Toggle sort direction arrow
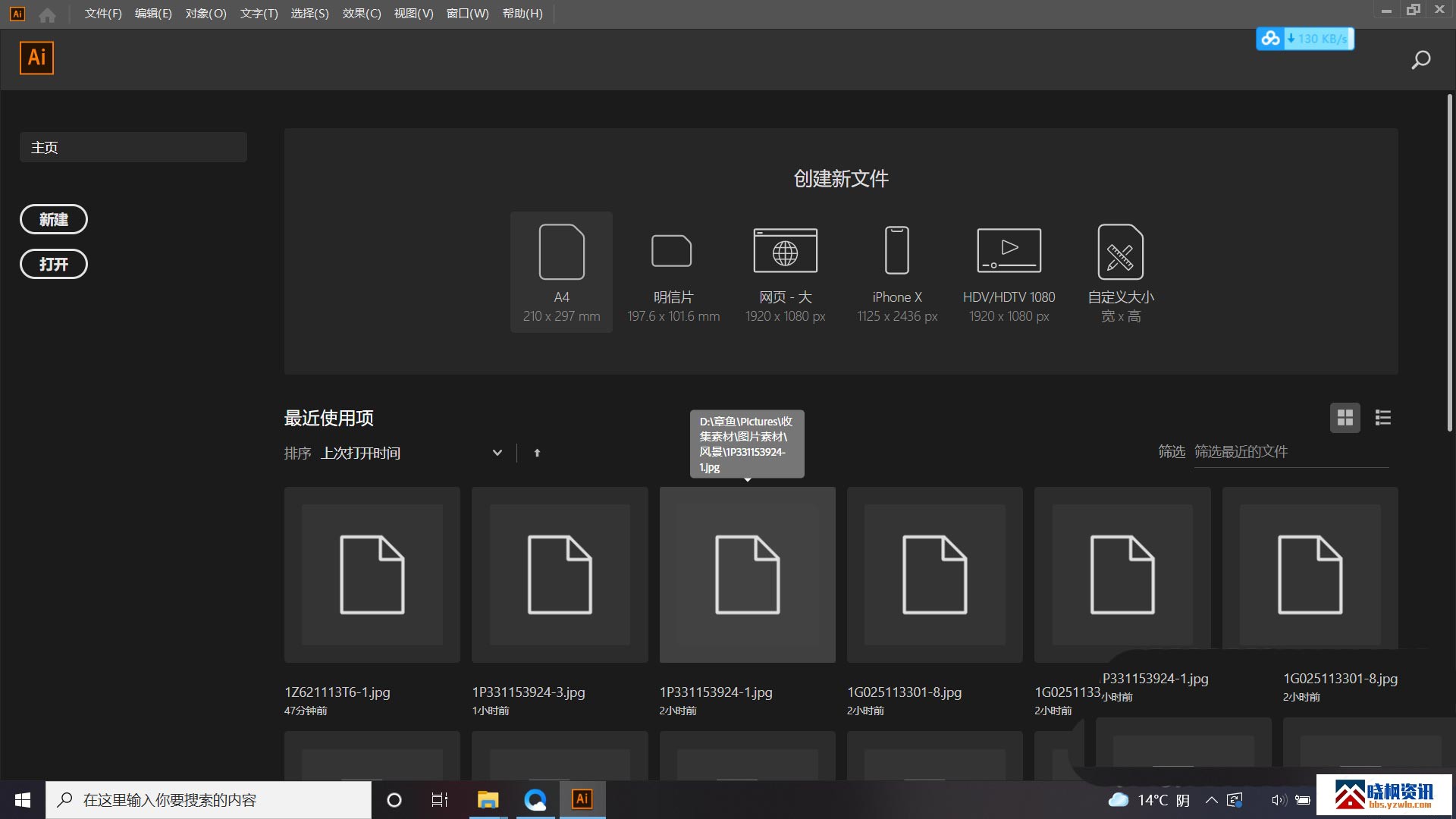 point(537,453)
